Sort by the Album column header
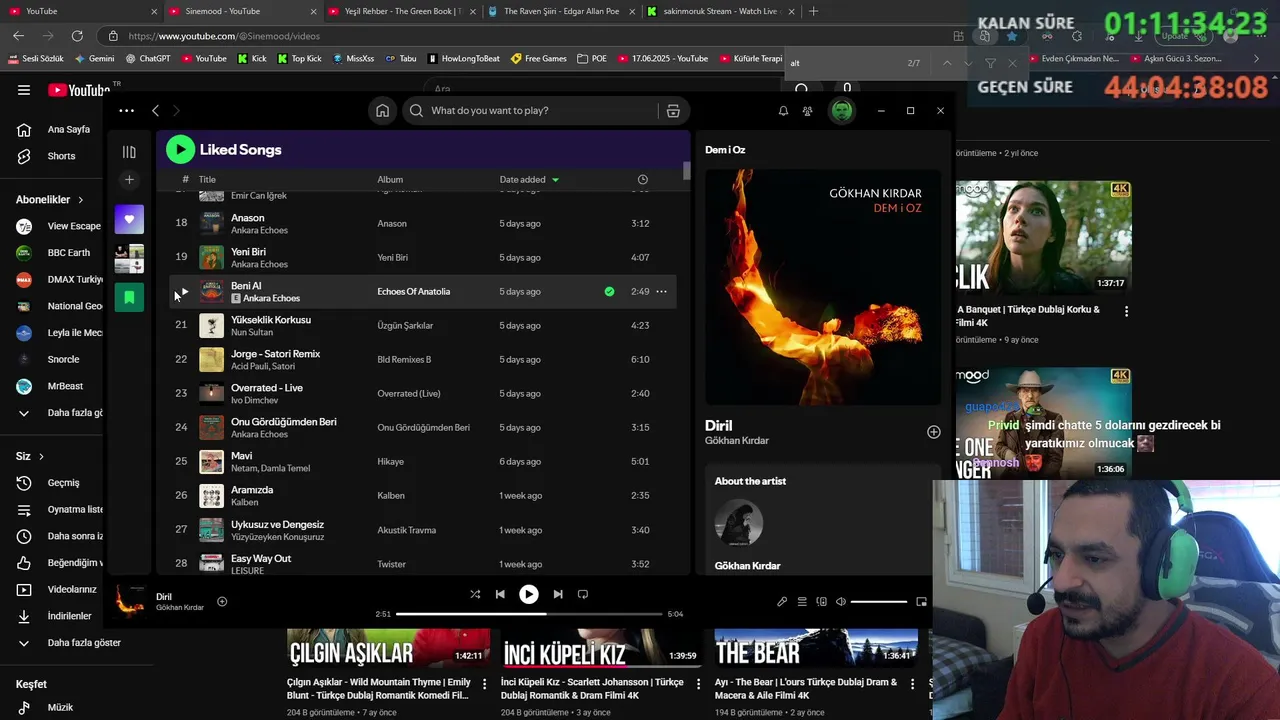Screen dimensions: 1280x720 click(x=390, y=180)
